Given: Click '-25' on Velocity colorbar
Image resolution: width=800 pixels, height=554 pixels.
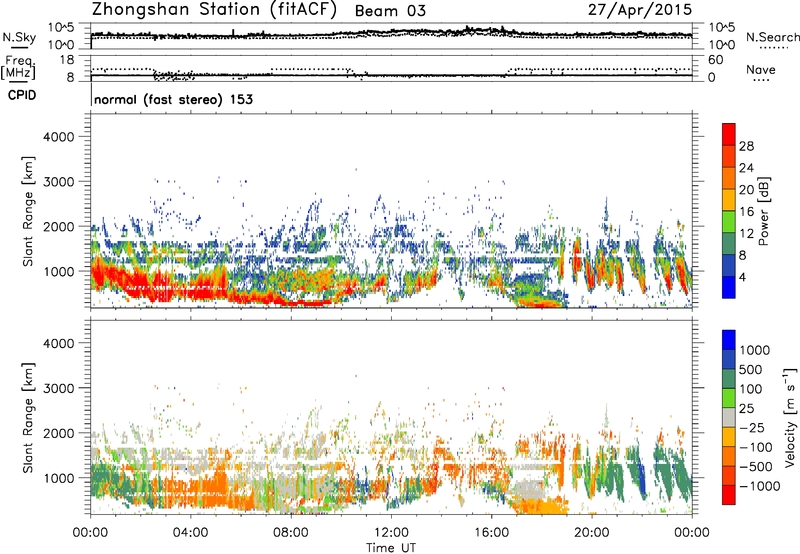Looking at the screenshot, I should point(750,427).
